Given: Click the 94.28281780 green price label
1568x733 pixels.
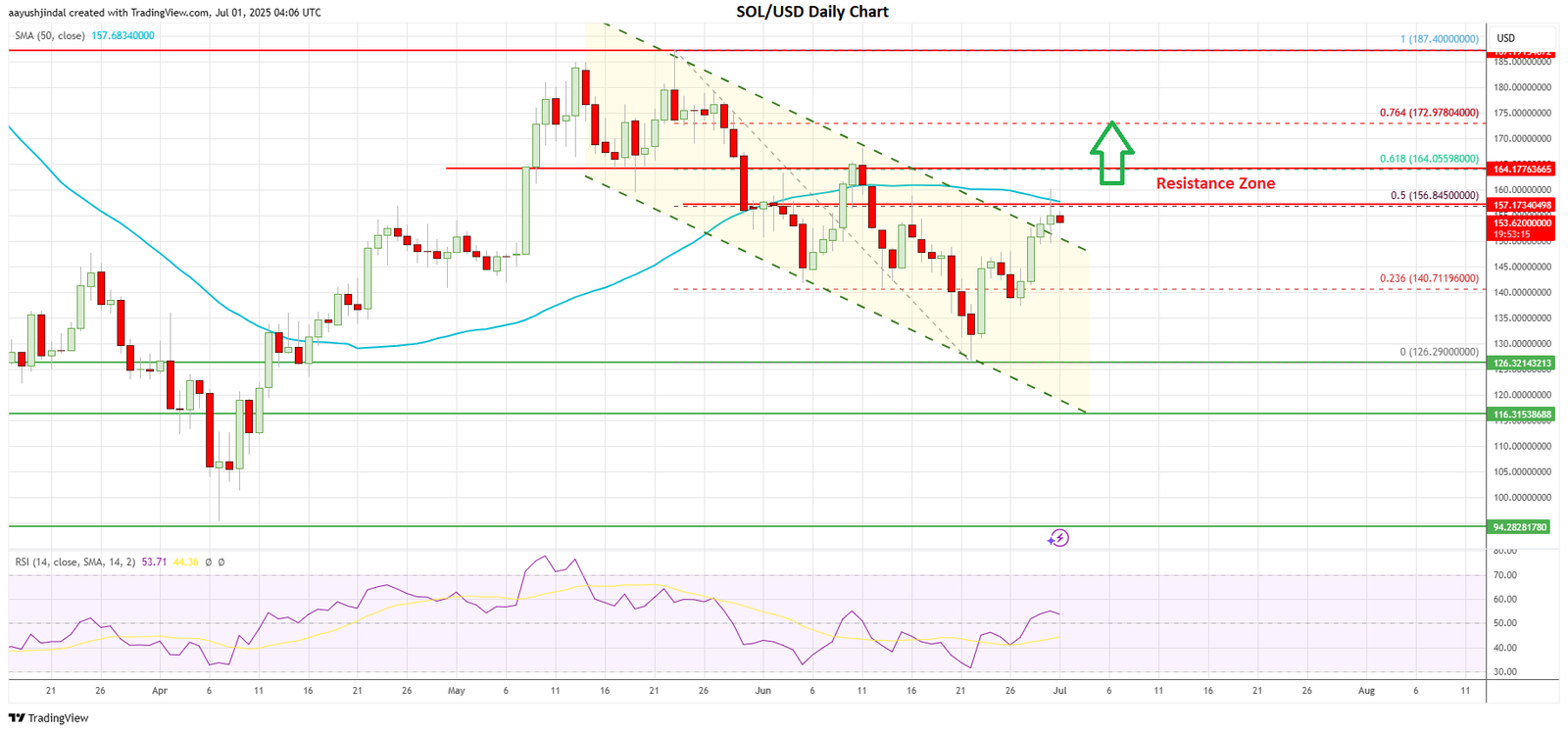Looking at the screenshot, I should click(x=1522, y=527).
